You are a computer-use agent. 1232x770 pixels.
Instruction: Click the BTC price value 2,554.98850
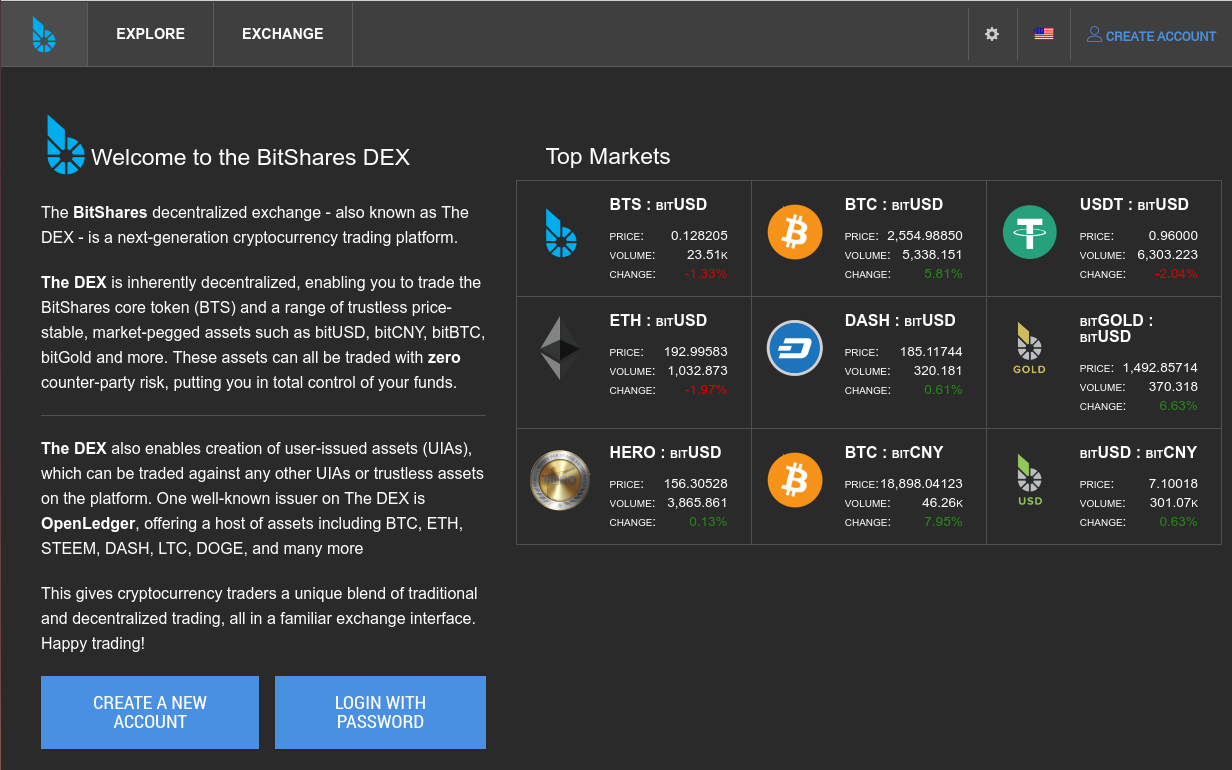pos(925,236)
